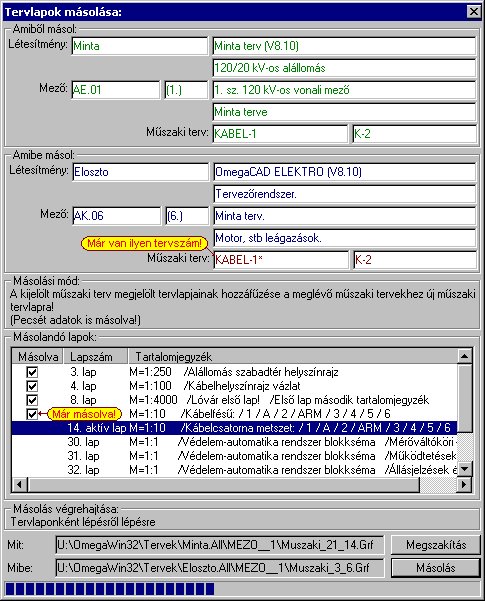Select the 8. lap Lóvár első lap row
Screen dimensions: 485x601
coord(235,400)
